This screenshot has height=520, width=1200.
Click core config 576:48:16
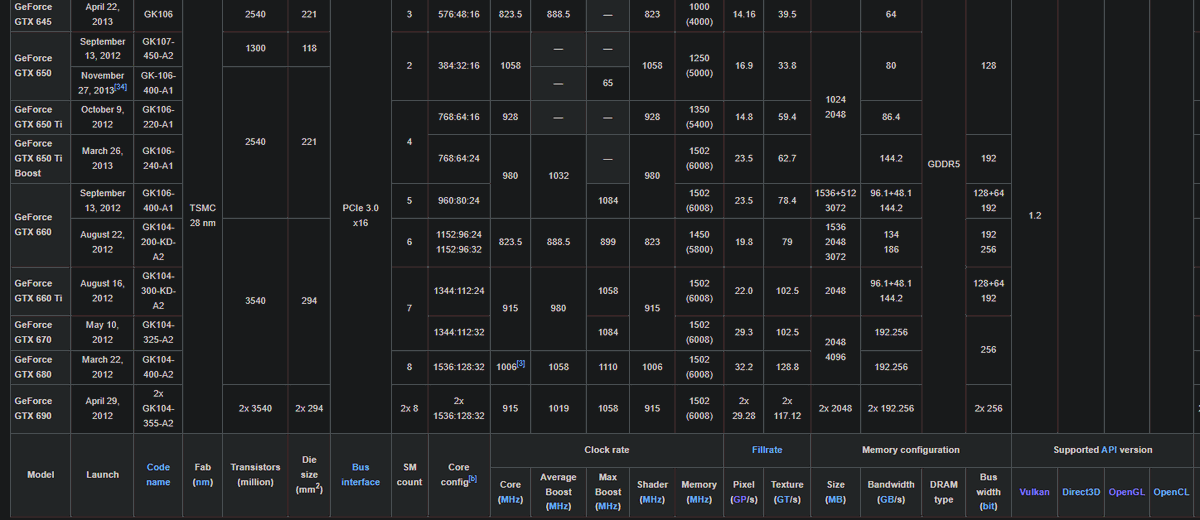click(459, 15)
